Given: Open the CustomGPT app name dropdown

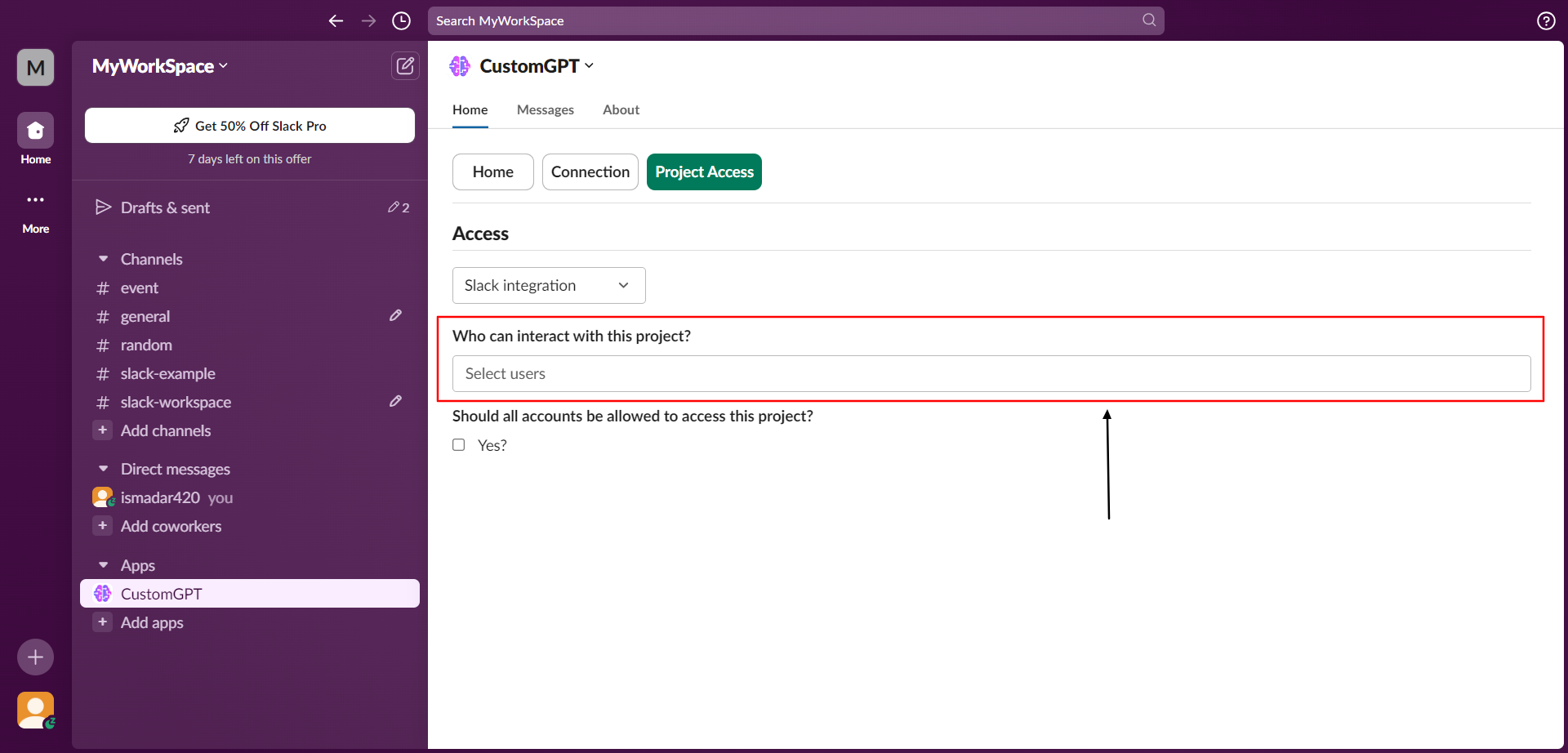Looking at the screenshot, I should [537, 66].
